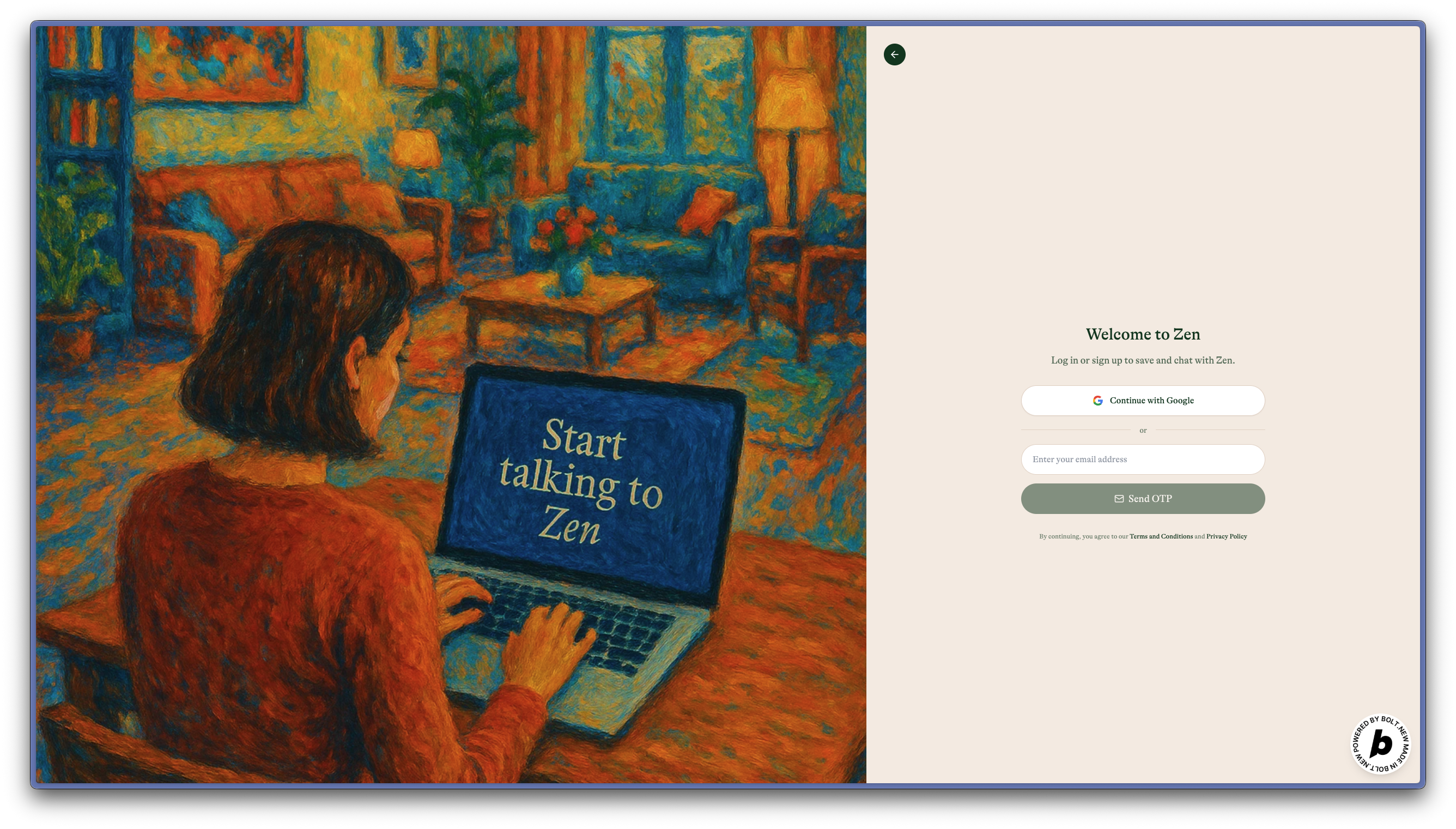Click the Google G logo
The width and height of the screenshot is (1456, 829).
(x=1097, y=401)
